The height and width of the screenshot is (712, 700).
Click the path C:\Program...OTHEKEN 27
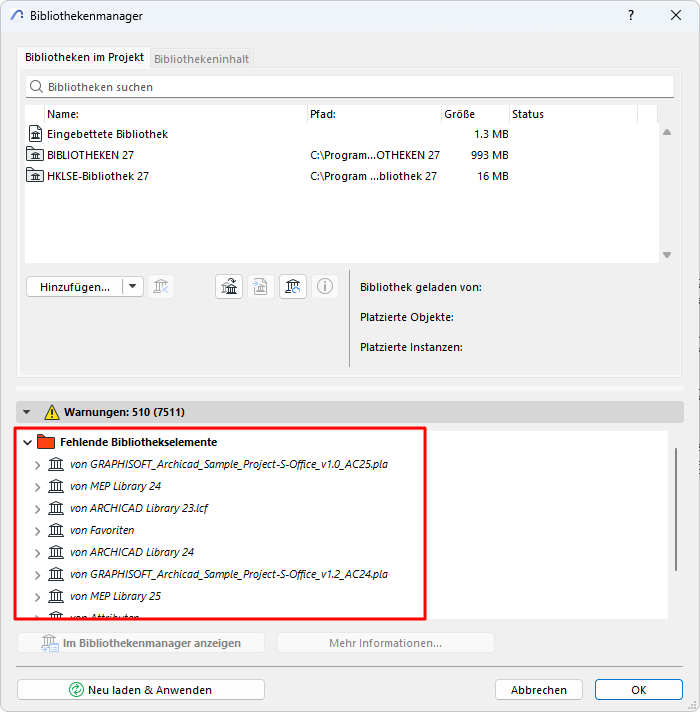(x=375, y=155)
